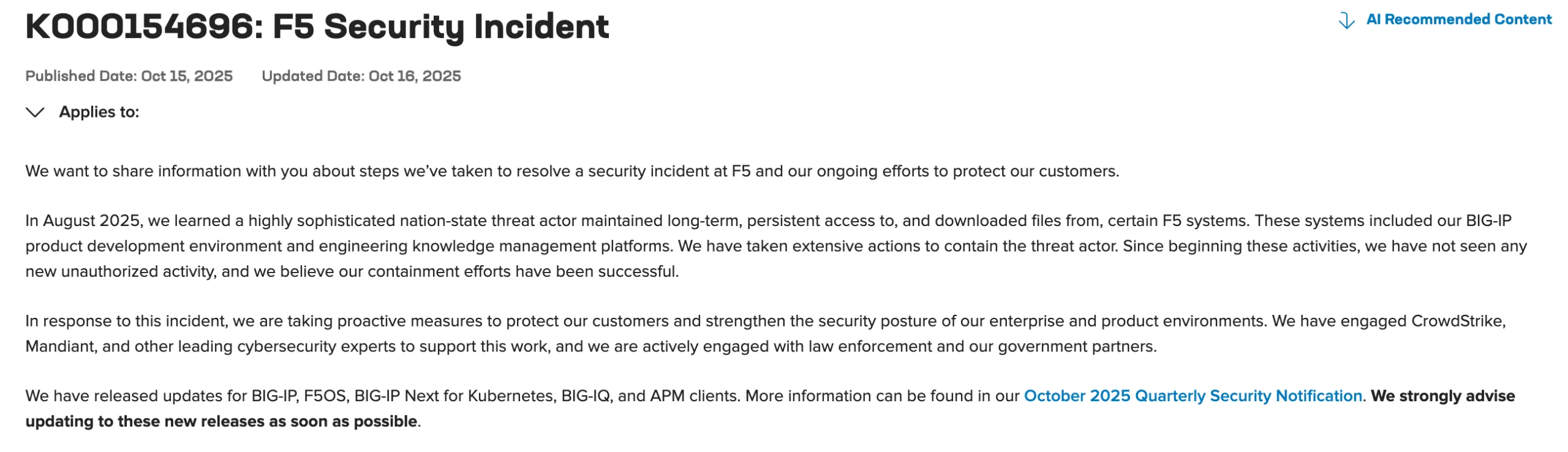1568x452 pixels.
Task: Click the Updated Date Oct 16, 2025 text
Action: click(x=361, y=76)
